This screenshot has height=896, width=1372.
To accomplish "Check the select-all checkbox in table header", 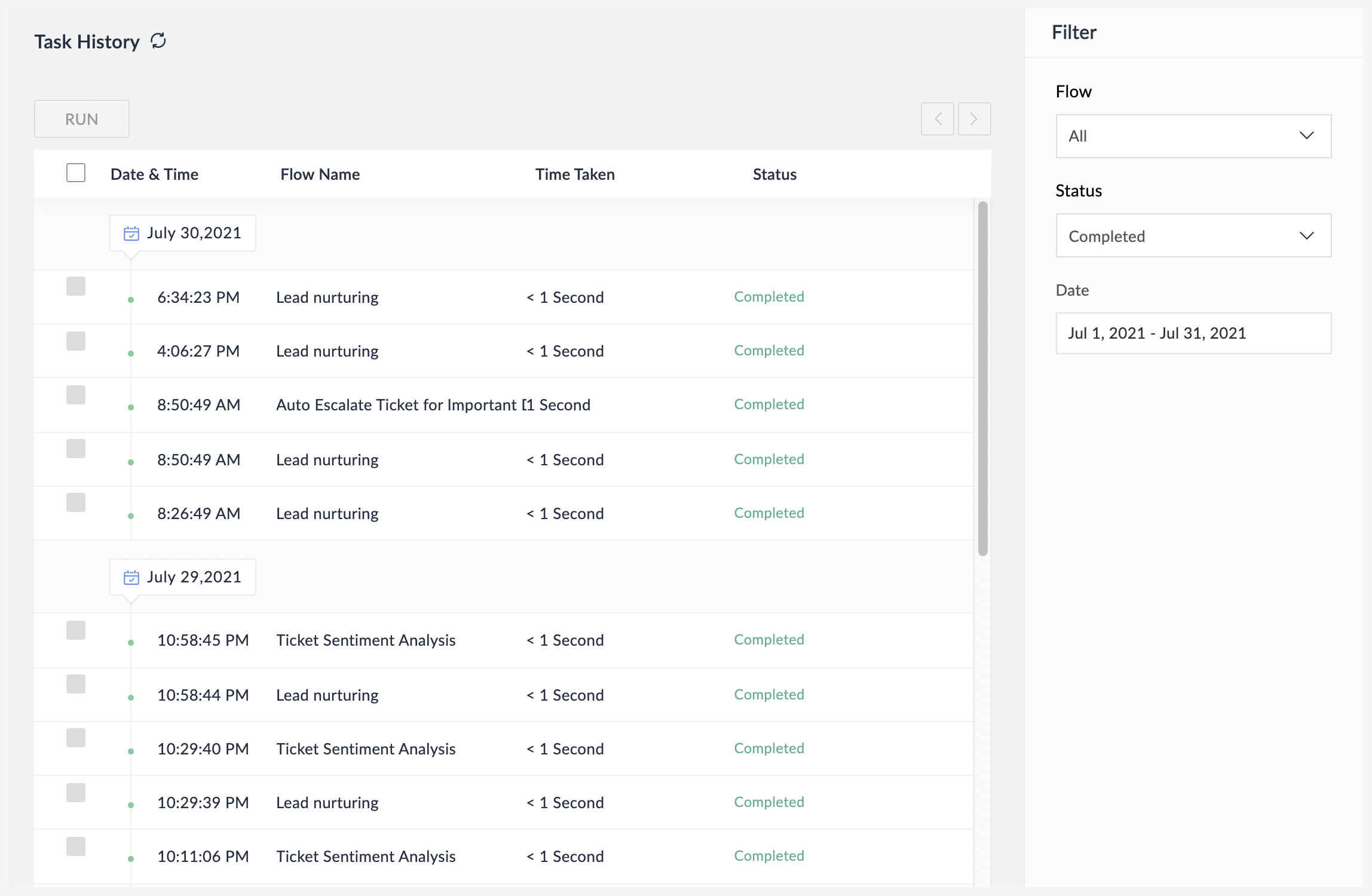I will coord(76,173).
